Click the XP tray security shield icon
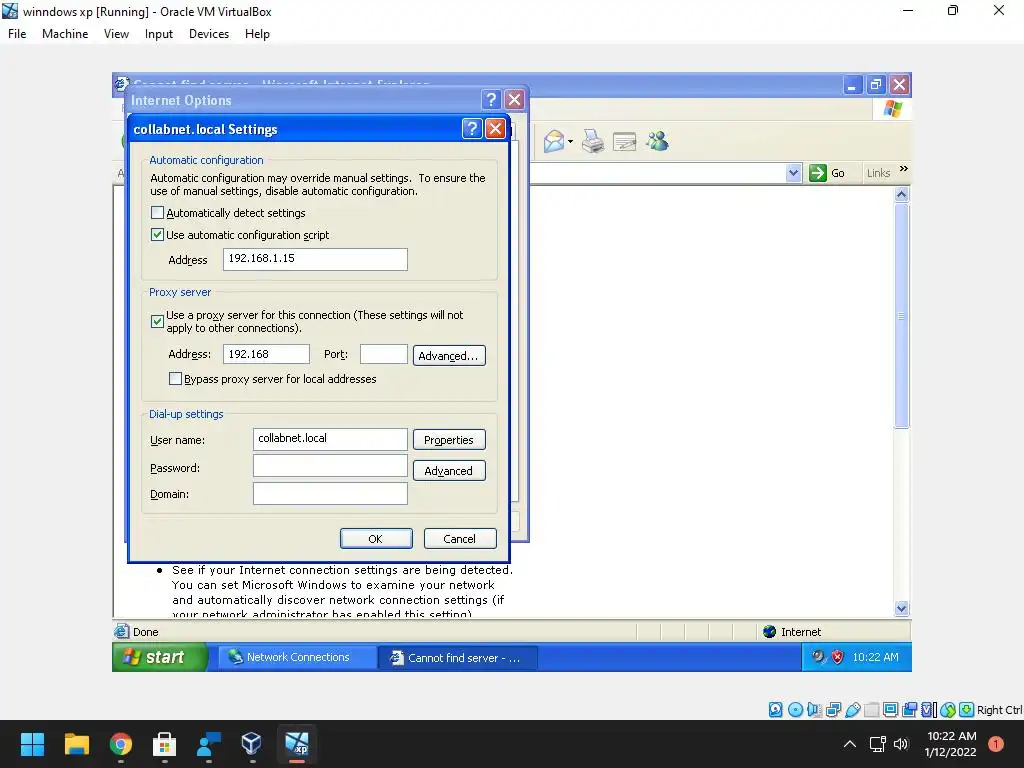Image resolution: width=1024 pixels, height=768 pixels. click(837, 657)
